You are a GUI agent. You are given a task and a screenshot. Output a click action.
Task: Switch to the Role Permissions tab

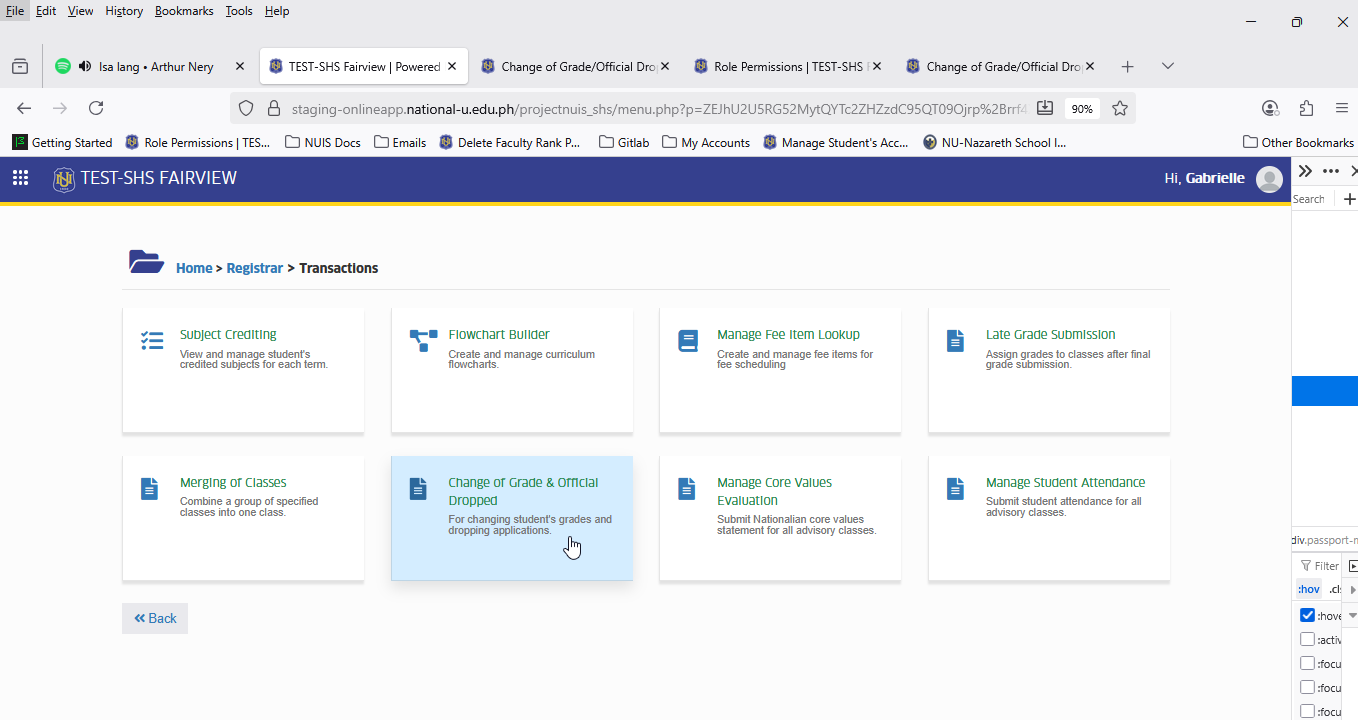tap(788, 66)
